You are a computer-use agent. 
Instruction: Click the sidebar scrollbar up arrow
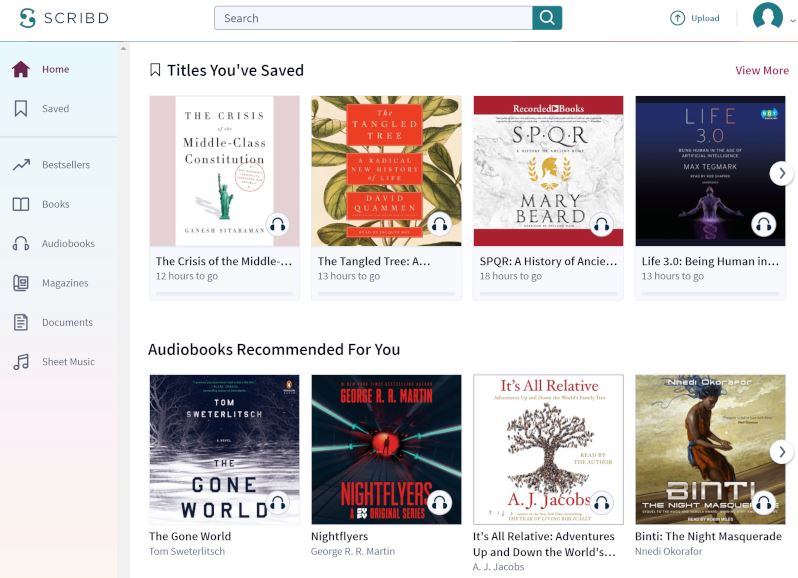[123, 49]
